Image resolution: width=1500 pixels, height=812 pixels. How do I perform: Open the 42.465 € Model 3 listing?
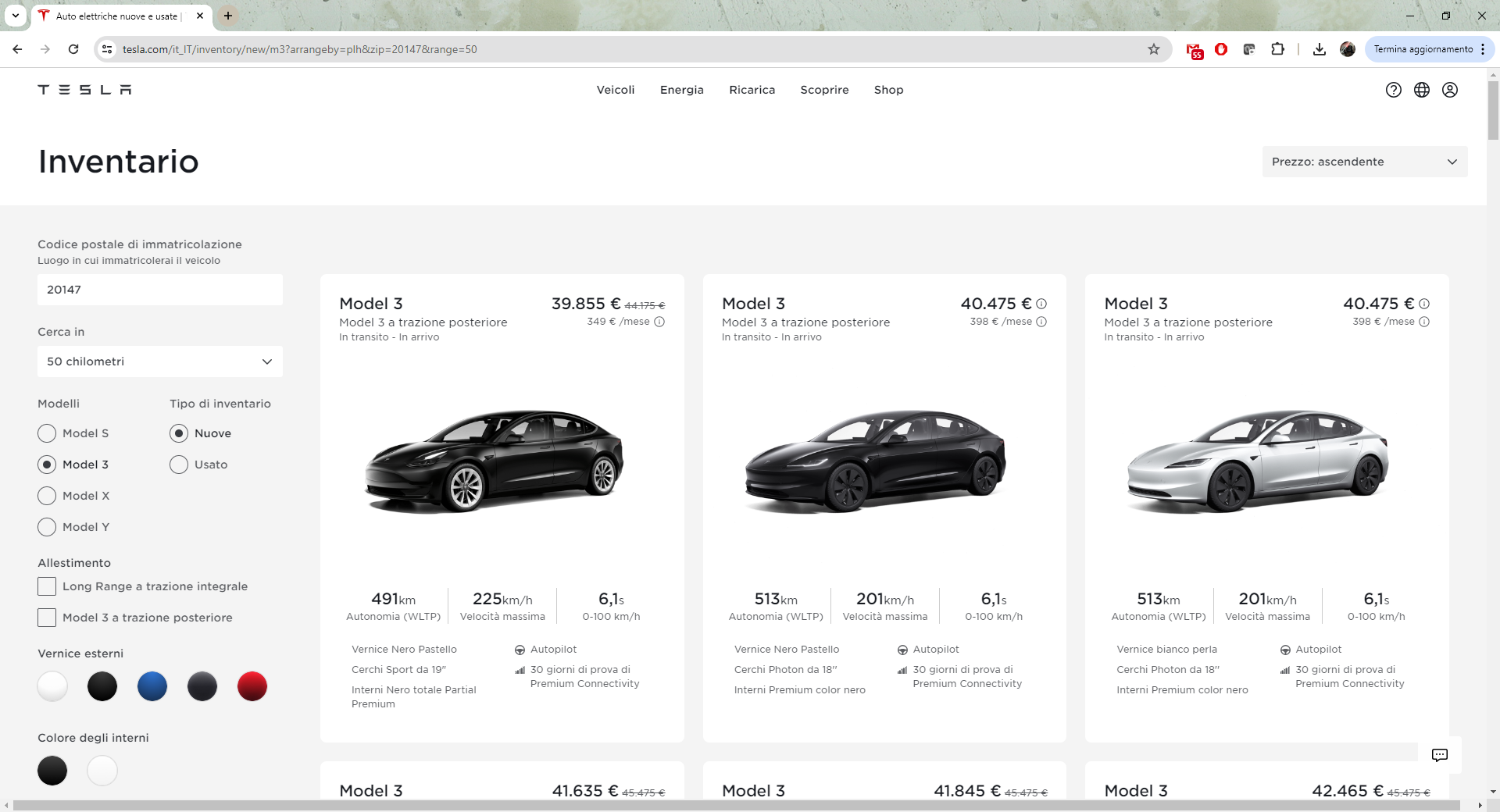tap(1136, 790)
